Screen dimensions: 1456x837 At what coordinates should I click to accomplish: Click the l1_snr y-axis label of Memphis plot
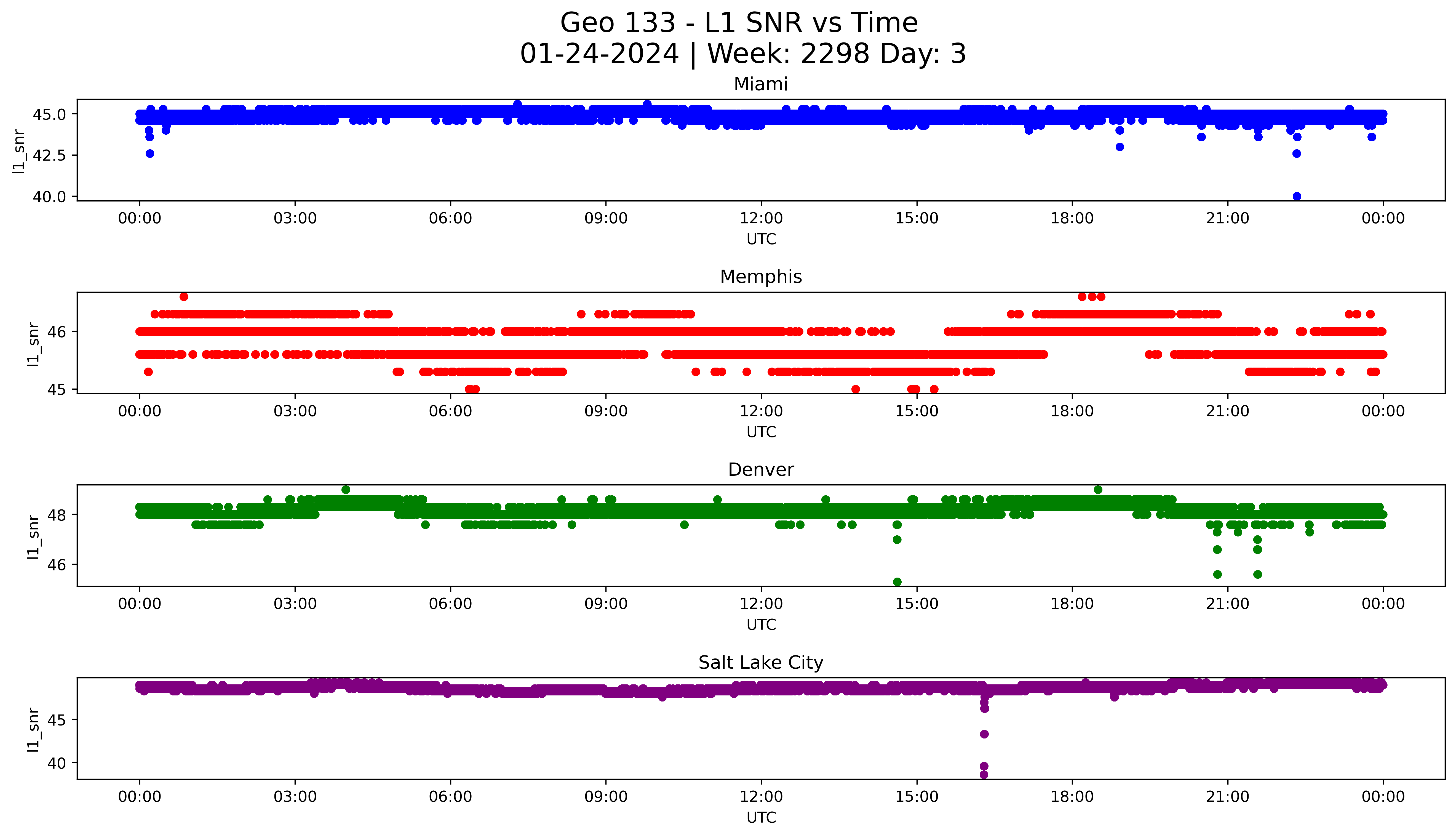(x=34, y=344)
